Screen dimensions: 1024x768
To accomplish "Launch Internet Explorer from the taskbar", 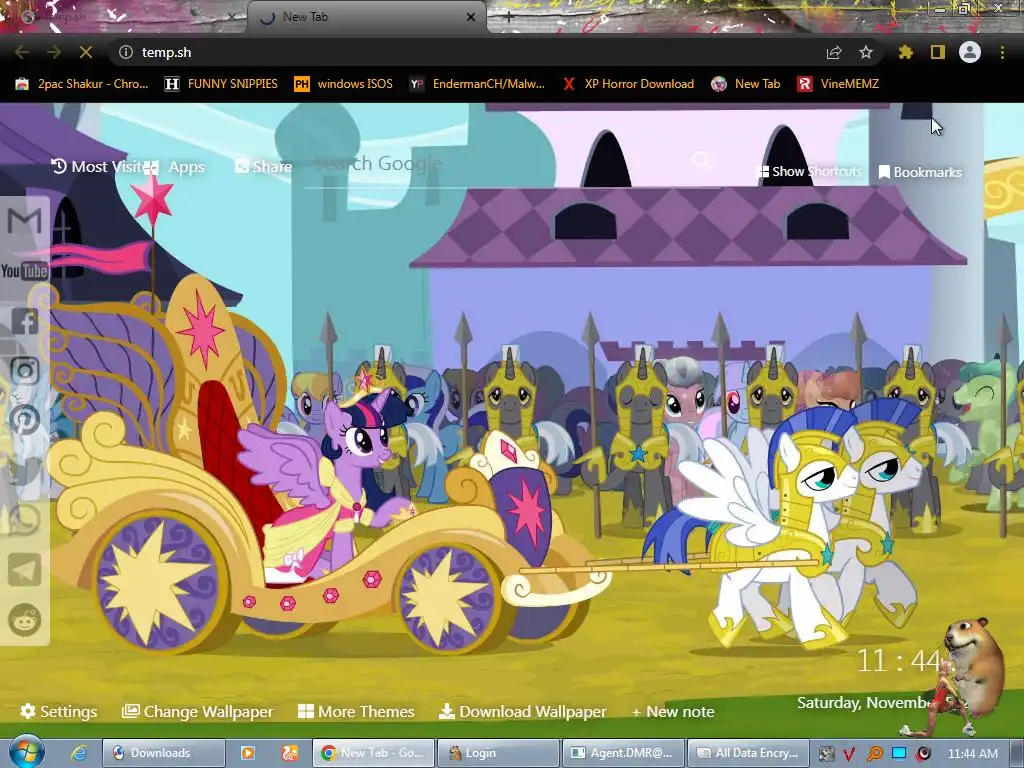I will (79, 753).
